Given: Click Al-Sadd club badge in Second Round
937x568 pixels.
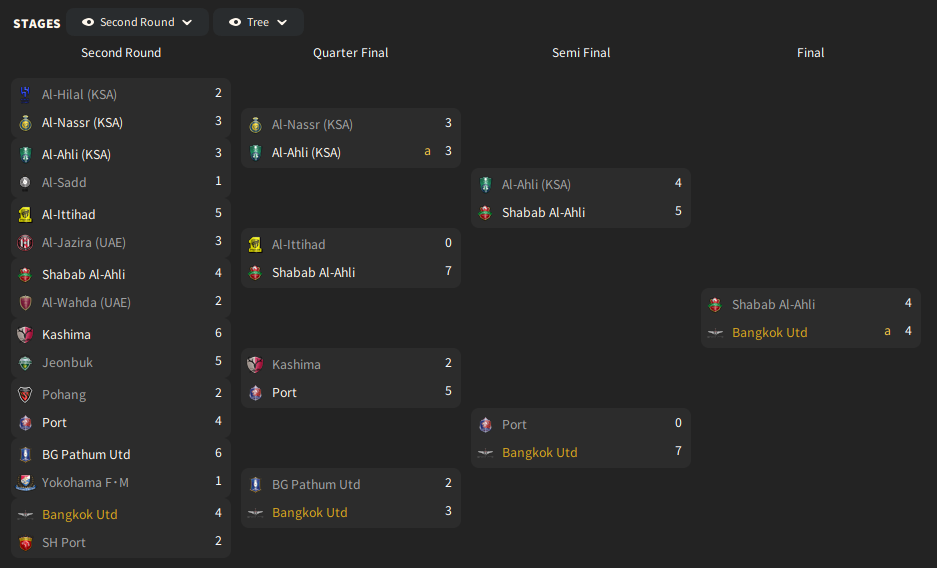Looking at the screenshot, I should click(25, 183).
